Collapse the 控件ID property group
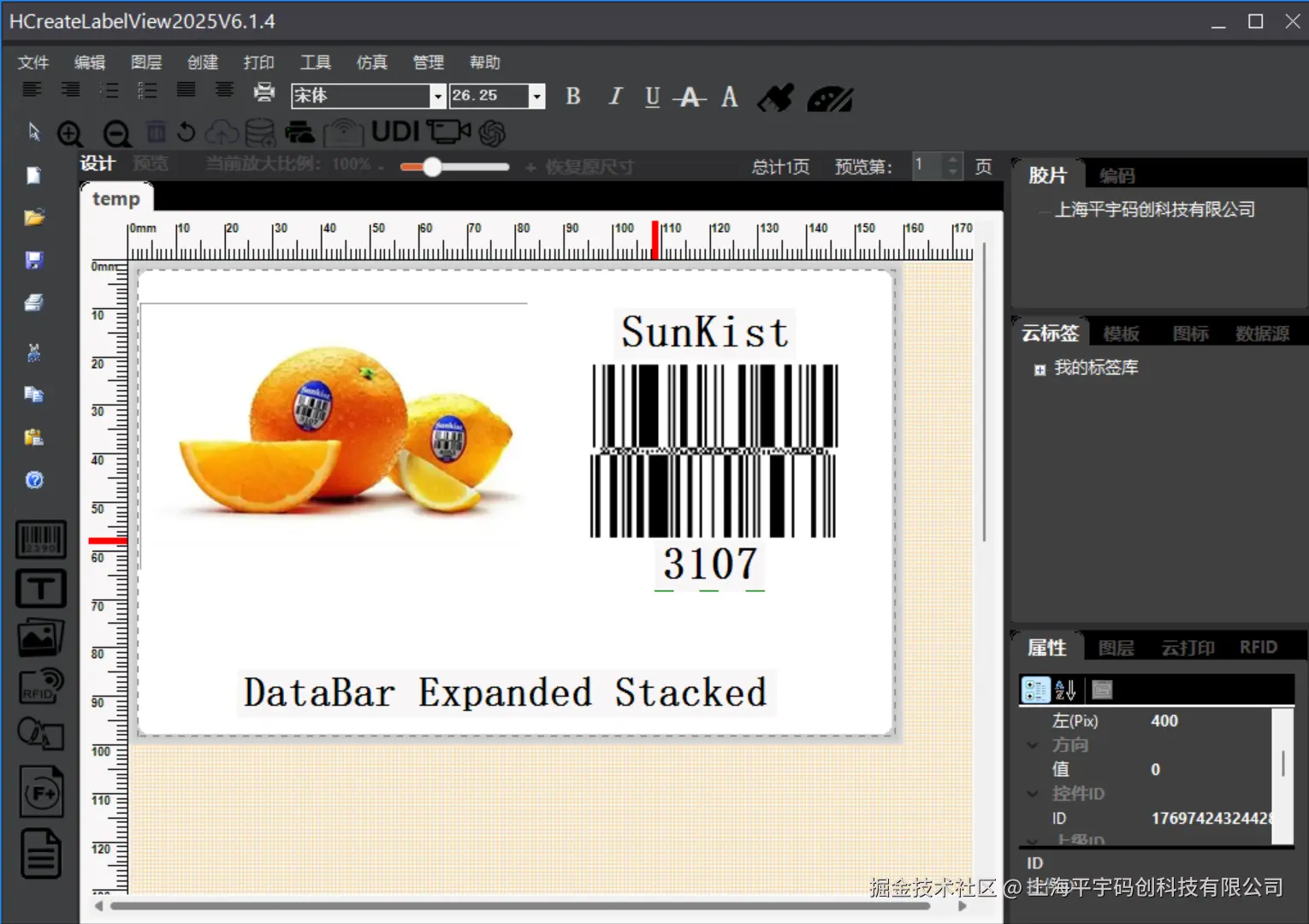This screenshot has height=924, width=1309. point(1033,794)
